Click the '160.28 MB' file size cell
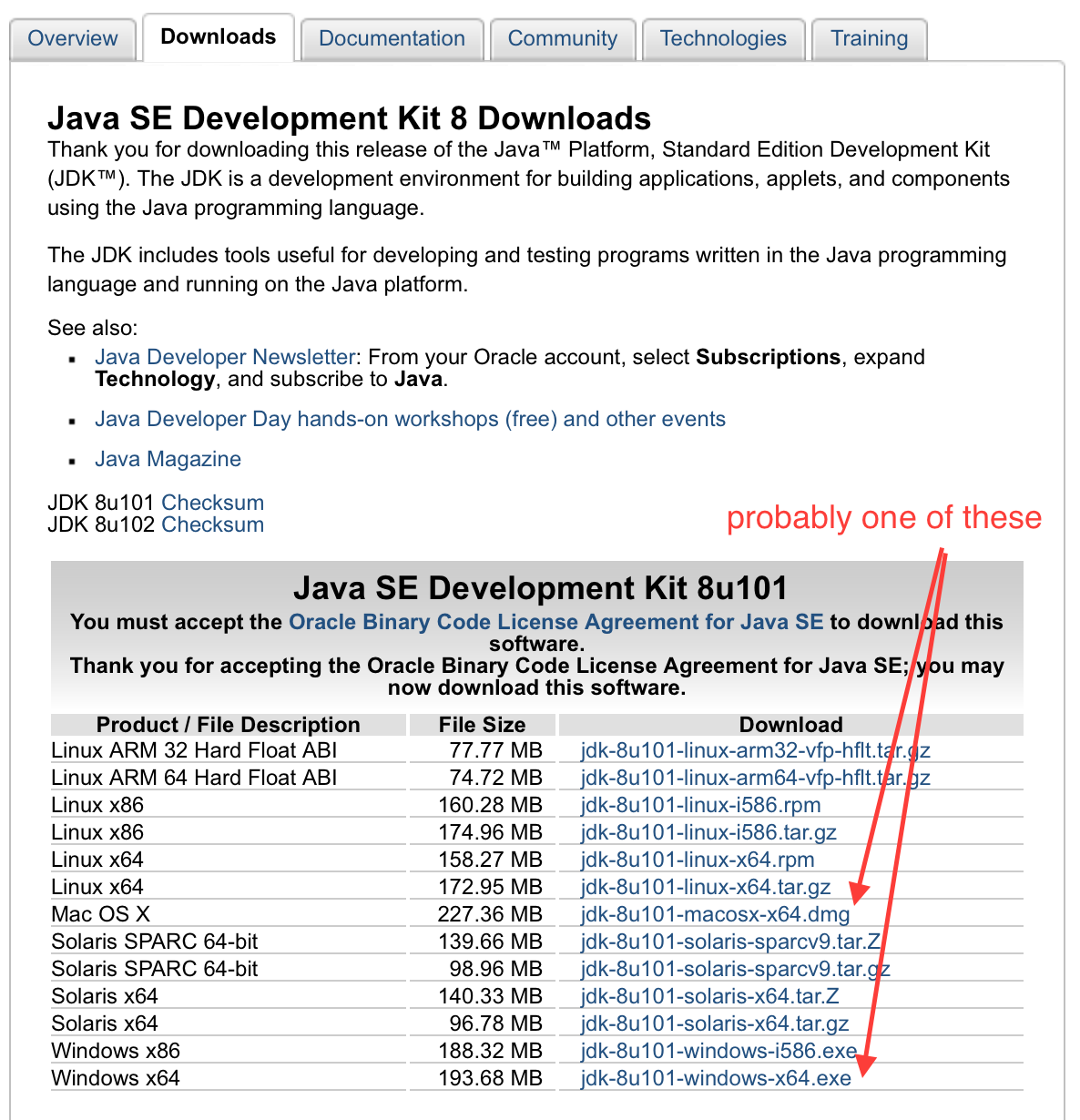Image resolution: width=1080 pixels, height=1120 pixels. click(x=482, y=805)
